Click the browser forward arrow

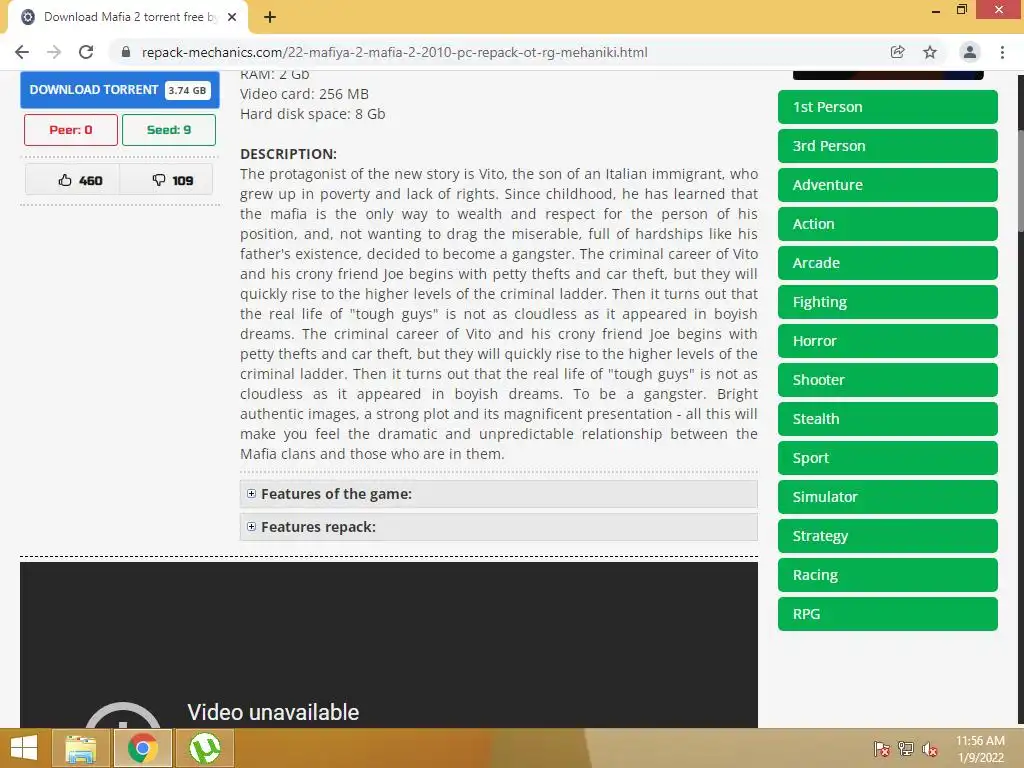[x=54, y=52]
